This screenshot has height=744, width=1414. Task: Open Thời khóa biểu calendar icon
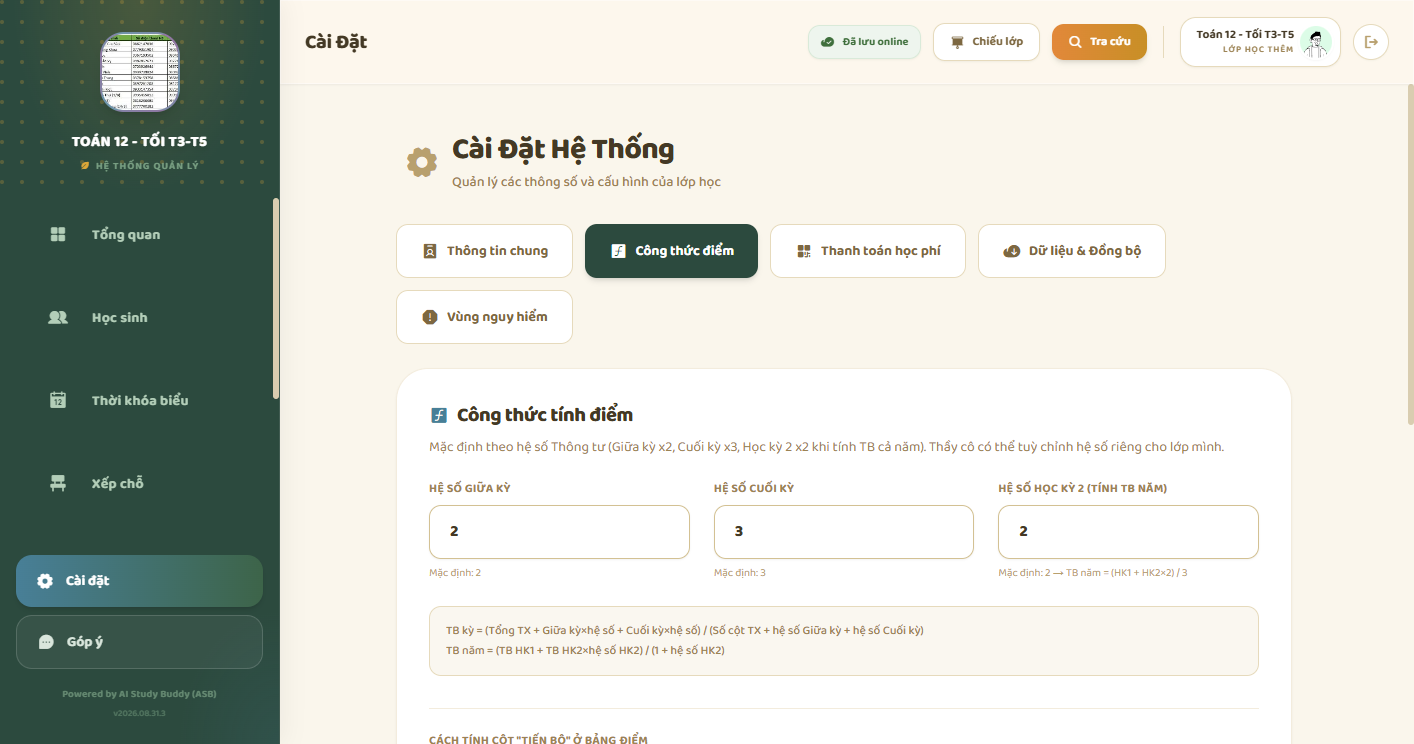point(58,400)
